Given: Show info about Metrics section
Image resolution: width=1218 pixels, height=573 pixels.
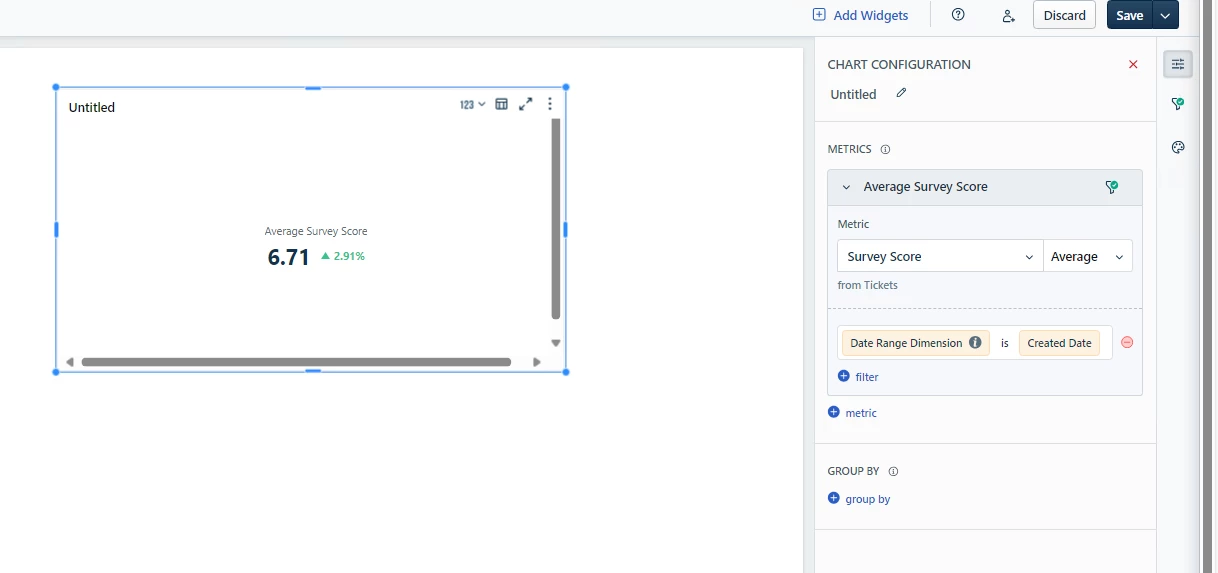Looking at the screenshot, I should pos(885,149).
